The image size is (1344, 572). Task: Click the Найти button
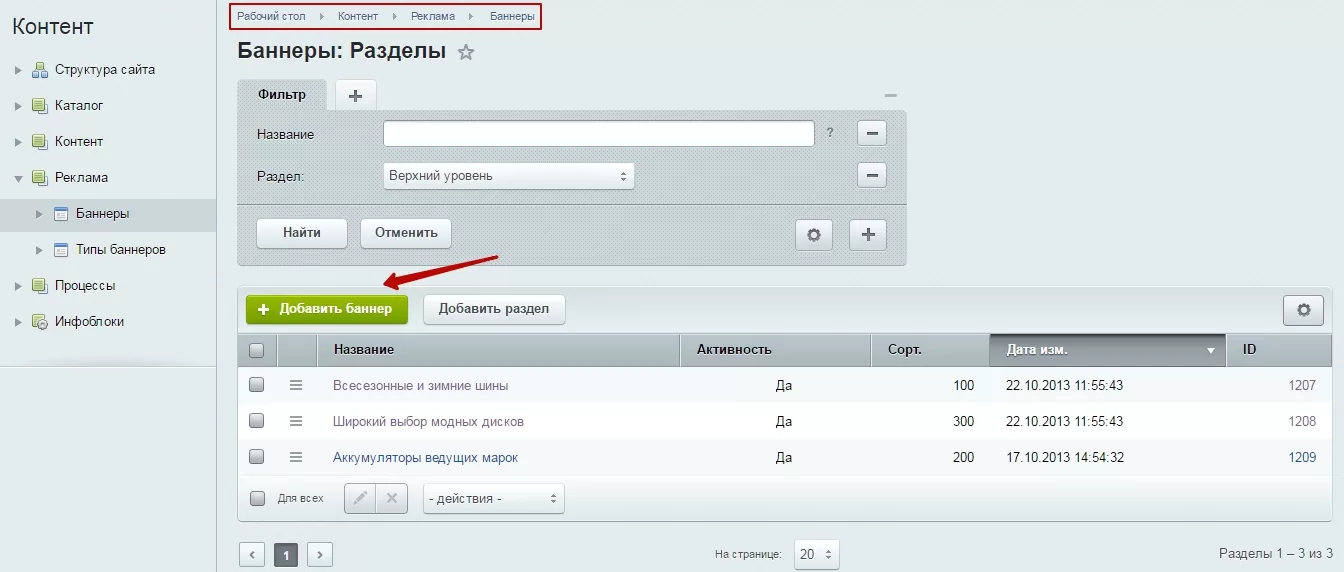tap(302, 233)
